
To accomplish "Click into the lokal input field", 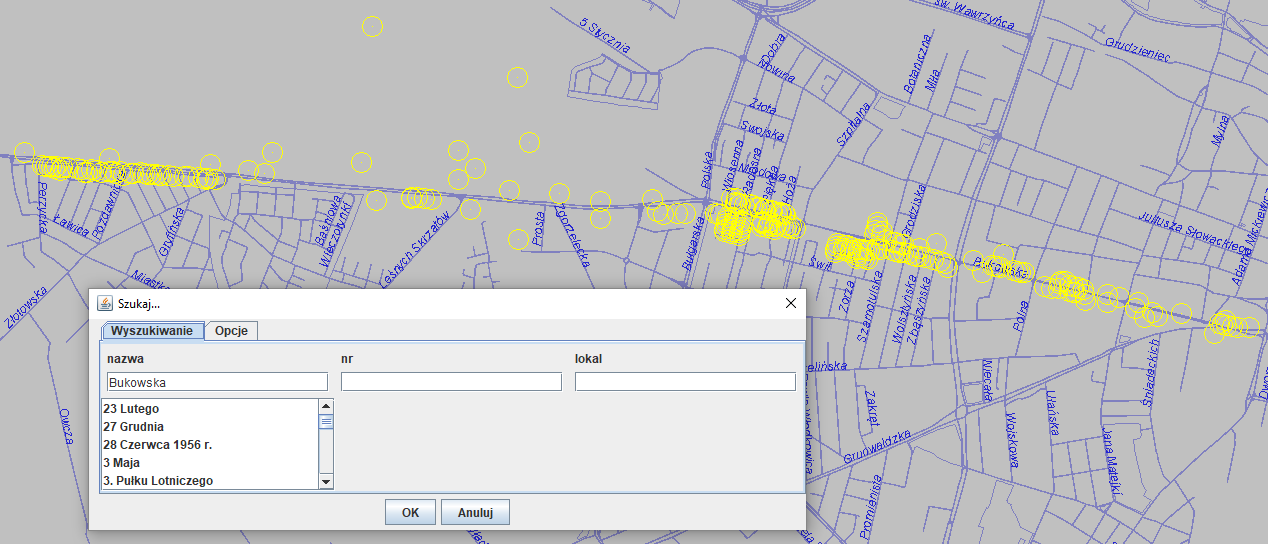I will [685, 382].
